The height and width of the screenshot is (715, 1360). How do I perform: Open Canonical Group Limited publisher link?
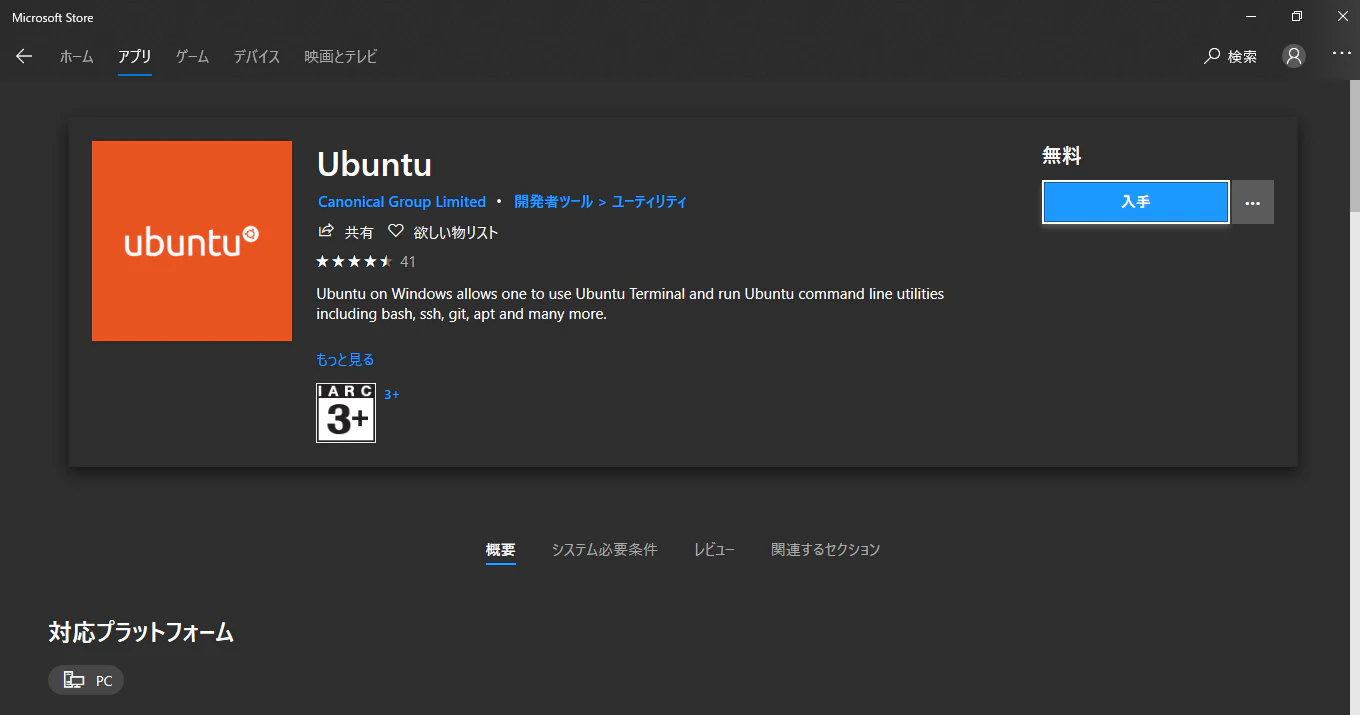(x=402, y=202)
